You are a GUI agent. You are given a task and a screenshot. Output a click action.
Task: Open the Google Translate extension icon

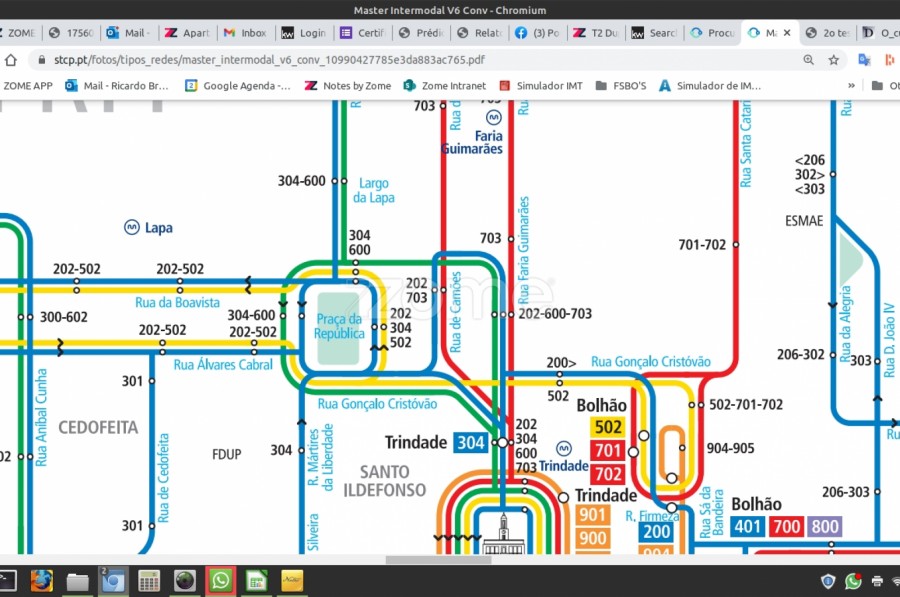pos(864,60)
